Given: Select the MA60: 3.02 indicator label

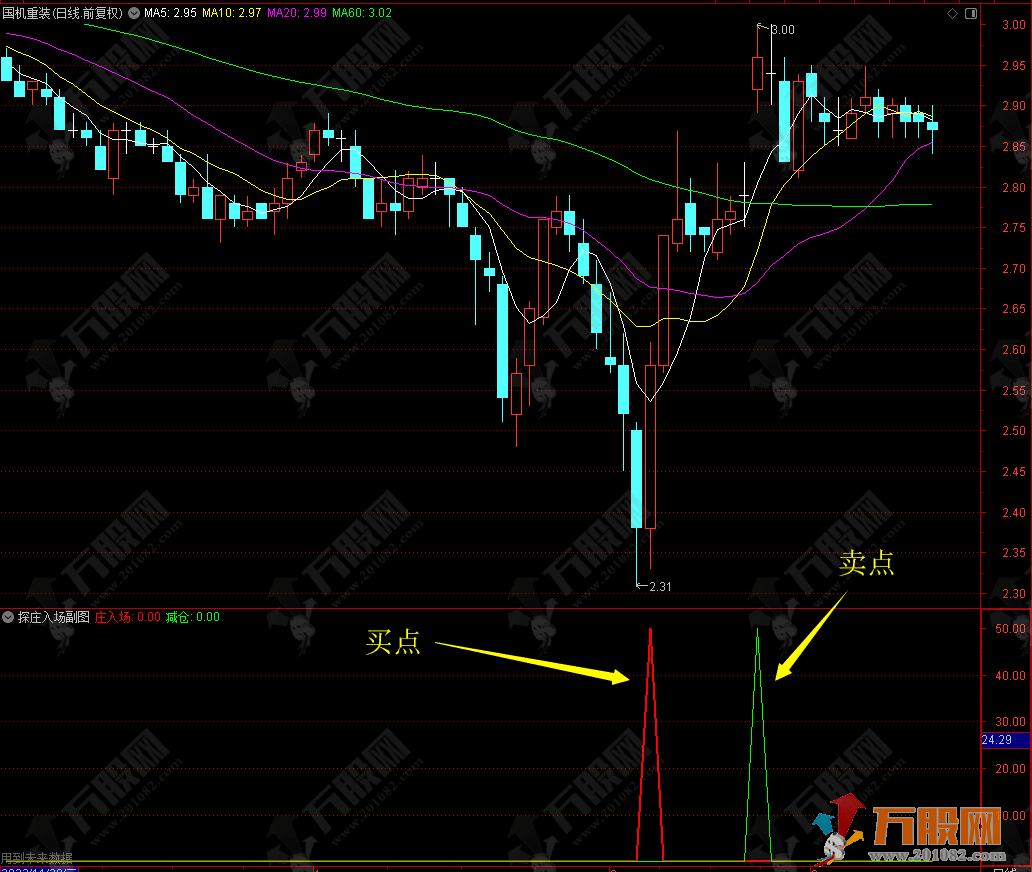Looking at the screenshot, I should pyautogui.click(x=362, y=13).
